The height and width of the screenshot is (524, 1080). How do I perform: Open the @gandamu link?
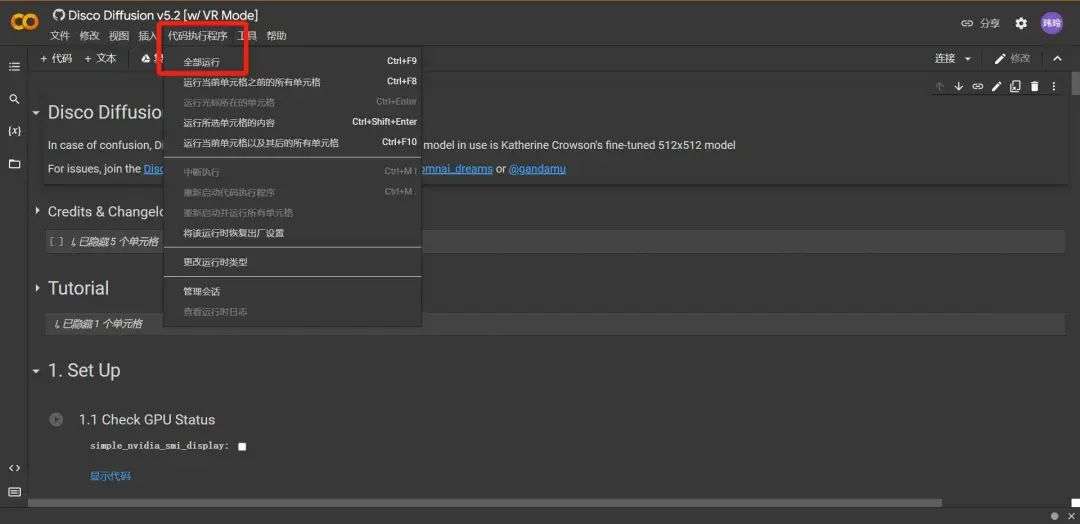[537, 169]
